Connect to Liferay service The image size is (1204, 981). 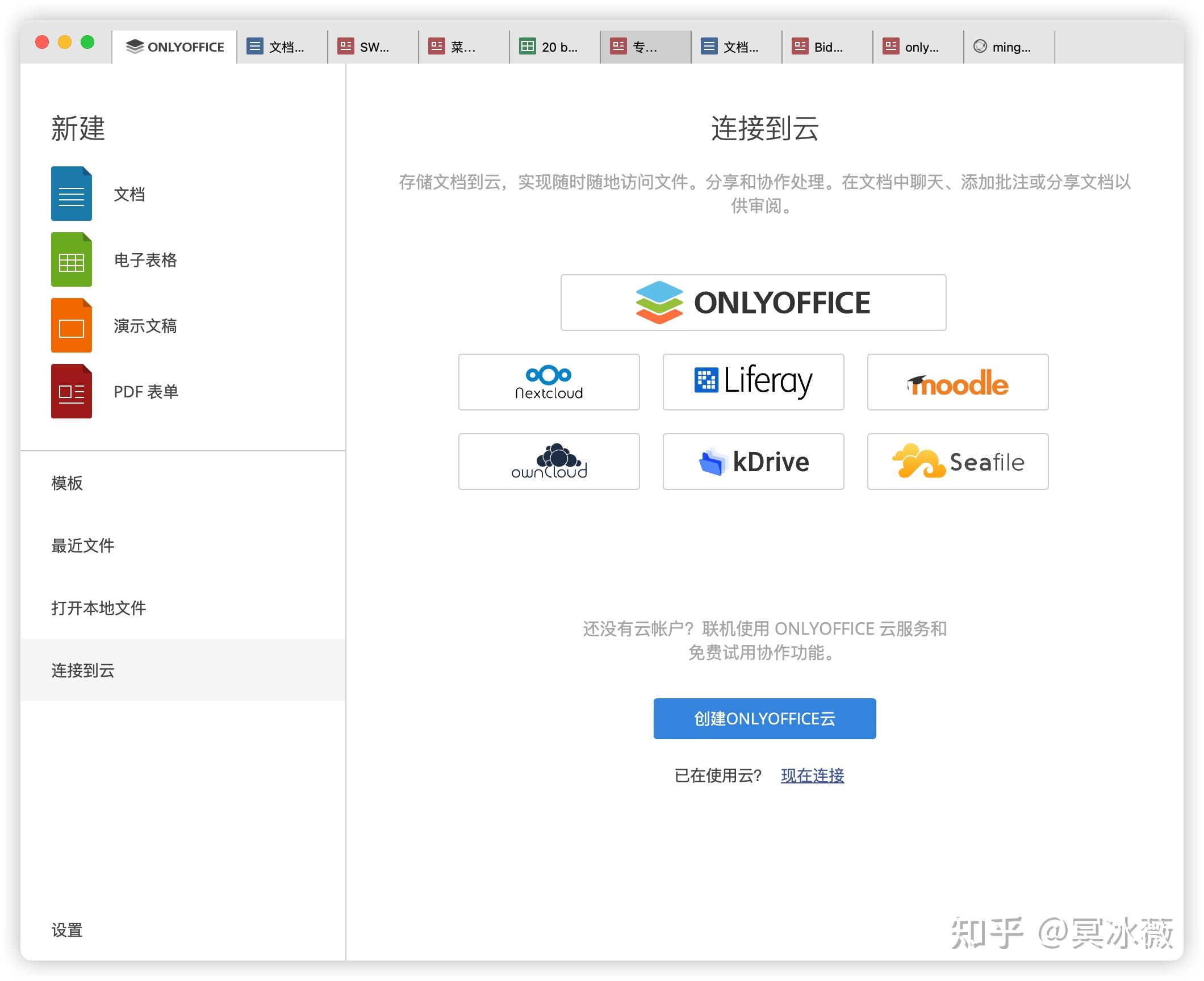[x=752, y=382]
